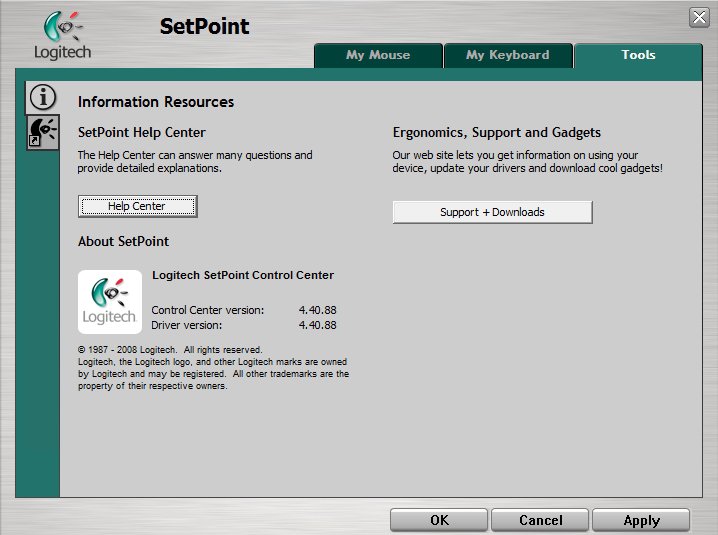The width and height of the screenshot is (718, 535).
Task: Switch to the My Mouse tab
Action: point(378,55)
